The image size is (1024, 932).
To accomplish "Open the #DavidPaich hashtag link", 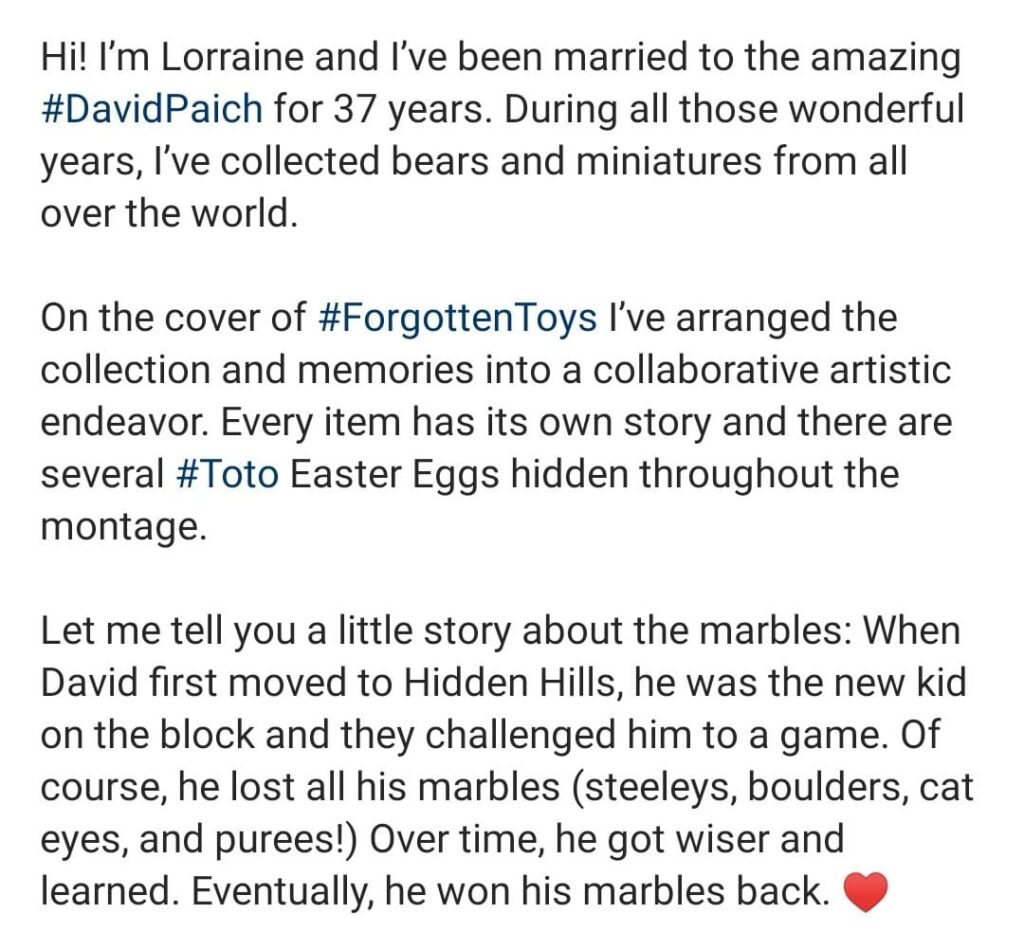I will [x=152, y=109].
